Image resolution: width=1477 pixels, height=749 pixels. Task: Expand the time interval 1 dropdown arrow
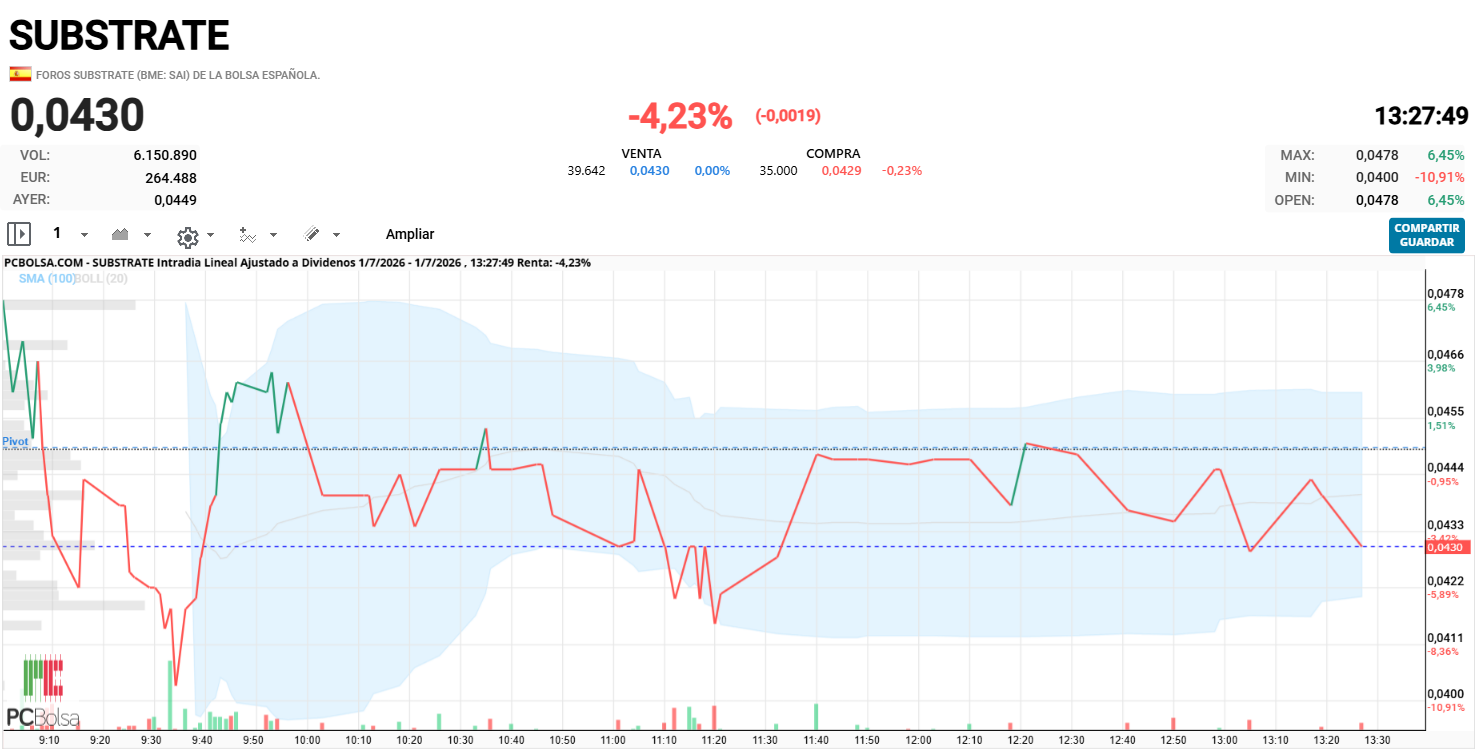coord(84,235)
